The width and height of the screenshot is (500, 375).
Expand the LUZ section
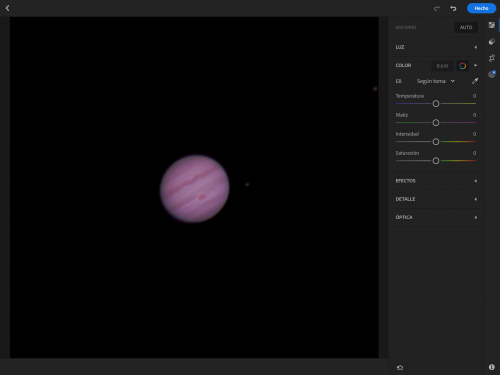pos(436,47)
